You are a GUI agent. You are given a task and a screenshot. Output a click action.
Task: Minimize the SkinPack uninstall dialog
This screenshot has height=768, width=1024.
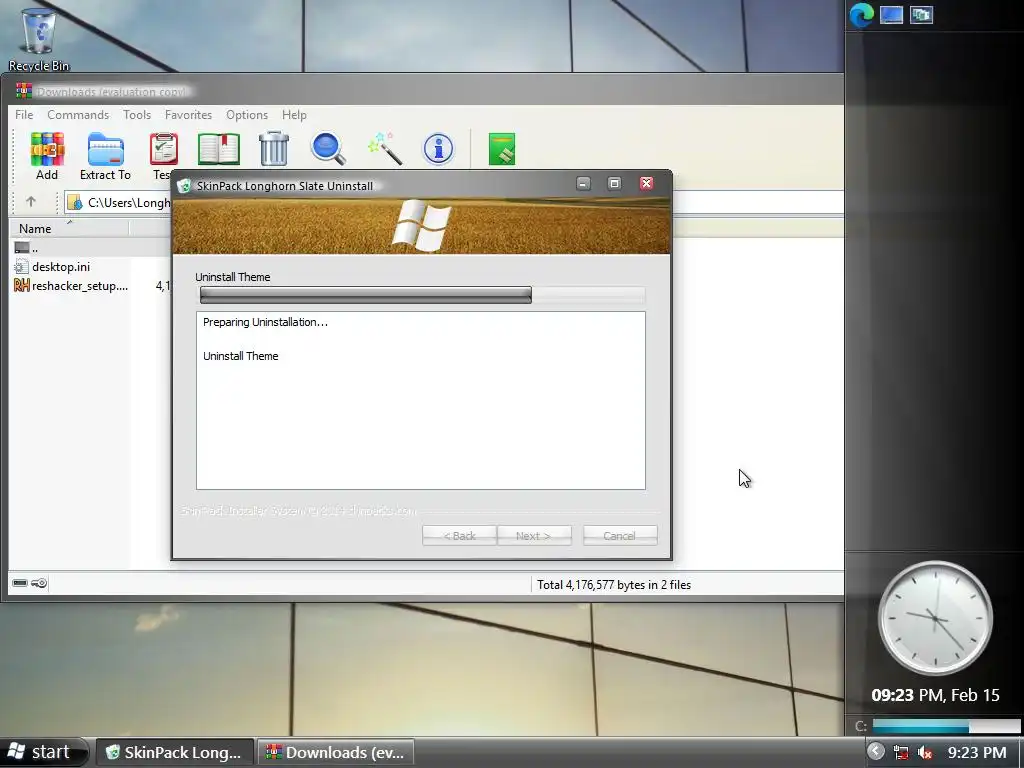click(x=583, y=184)
